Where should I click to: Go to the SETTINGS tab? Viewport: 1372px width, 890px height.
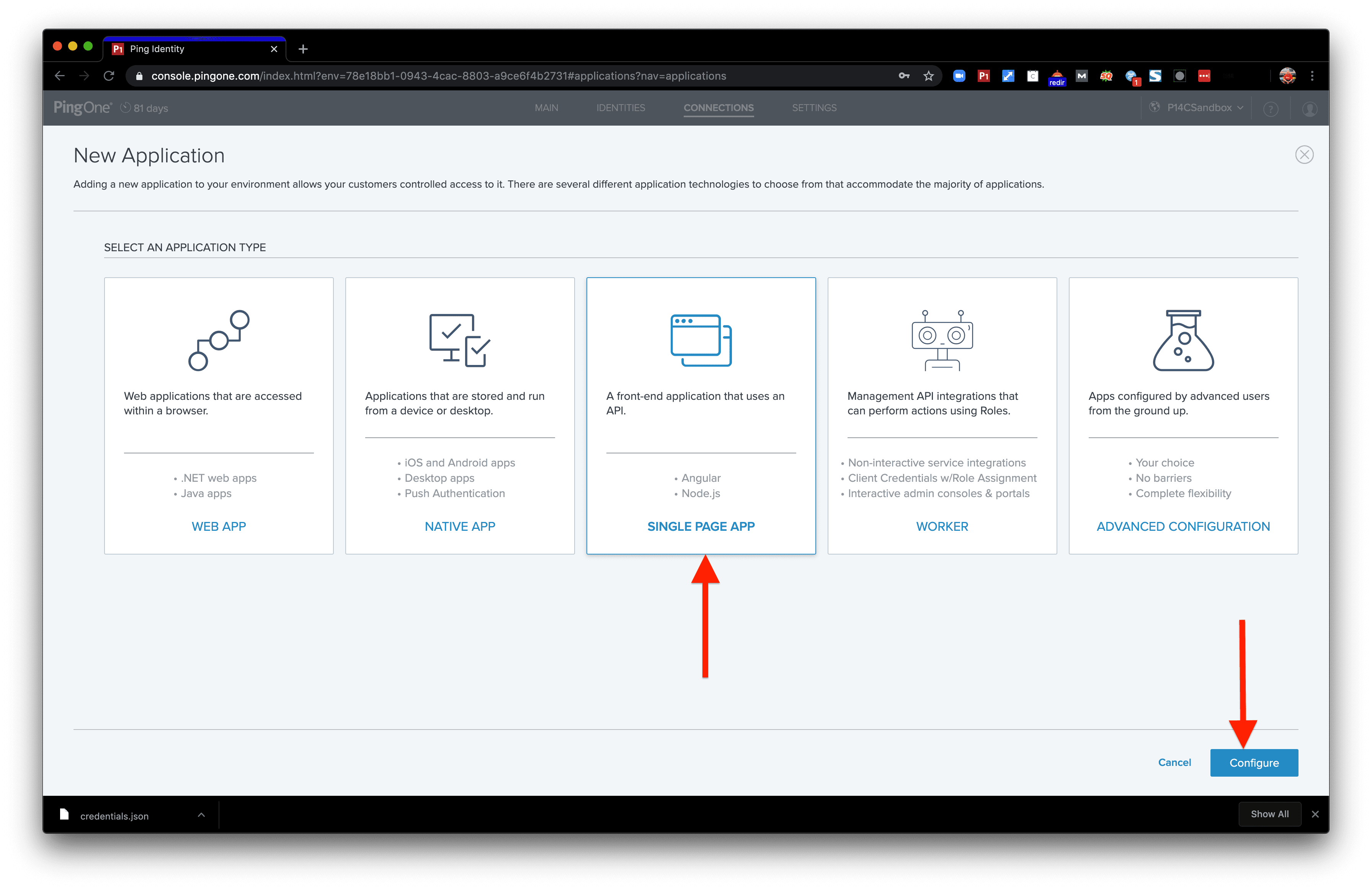pos(814,108)
